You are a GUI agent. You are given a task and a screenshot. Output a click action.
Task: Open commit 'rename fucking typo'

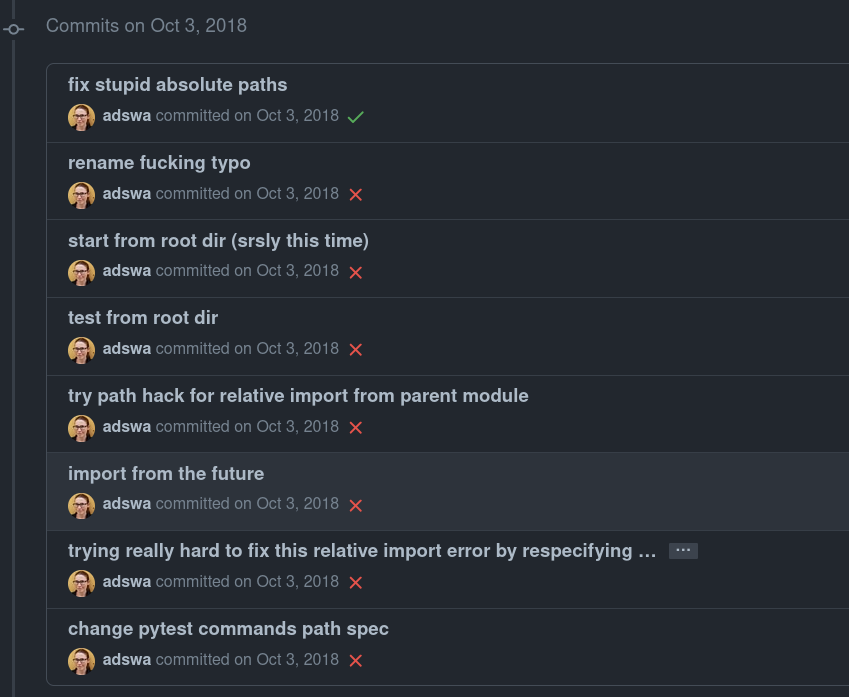click(159, 163)
